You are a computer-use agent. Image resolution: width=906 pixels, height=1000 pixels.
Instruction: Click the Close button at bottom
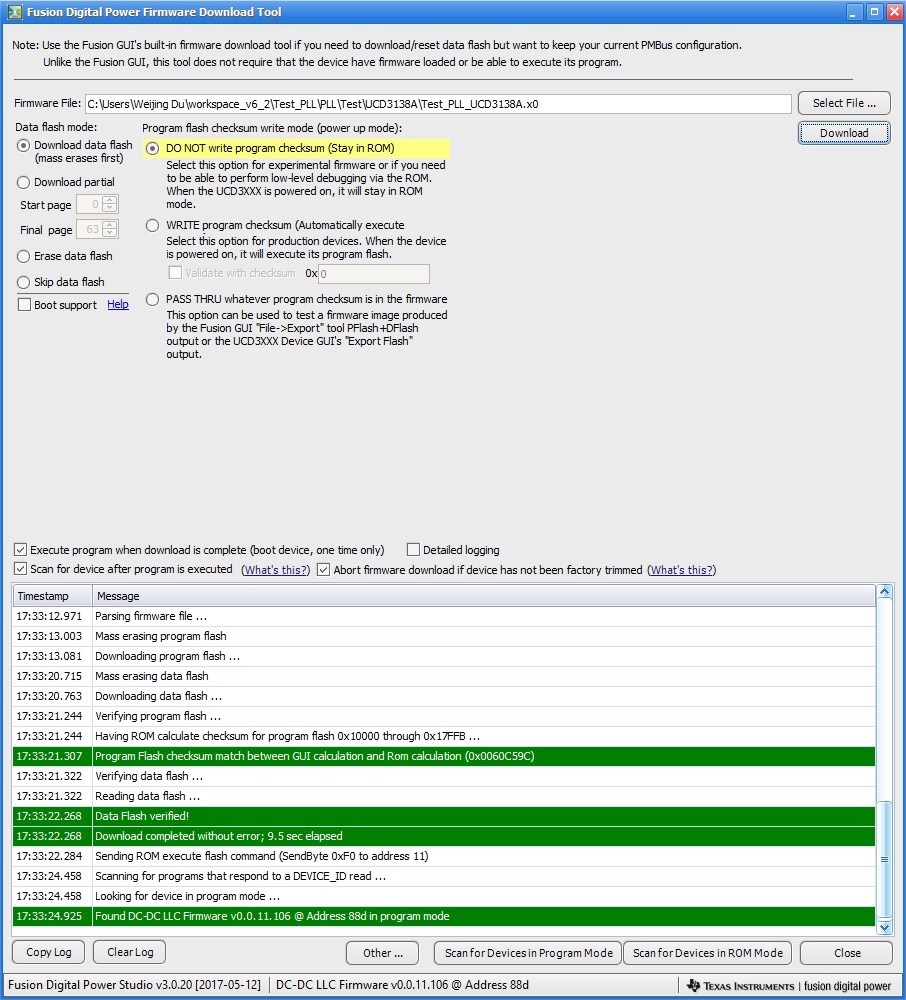click(847, 953)
